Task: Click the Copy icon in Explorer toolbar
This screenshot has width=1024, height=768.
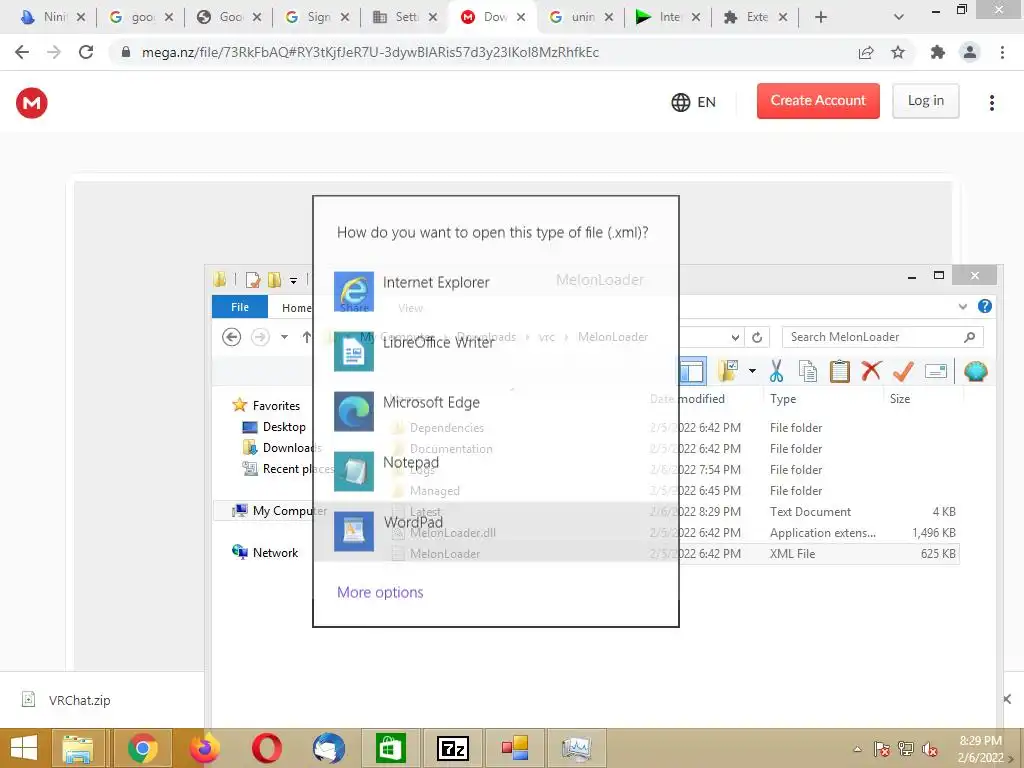Action: tap(808, 371)
